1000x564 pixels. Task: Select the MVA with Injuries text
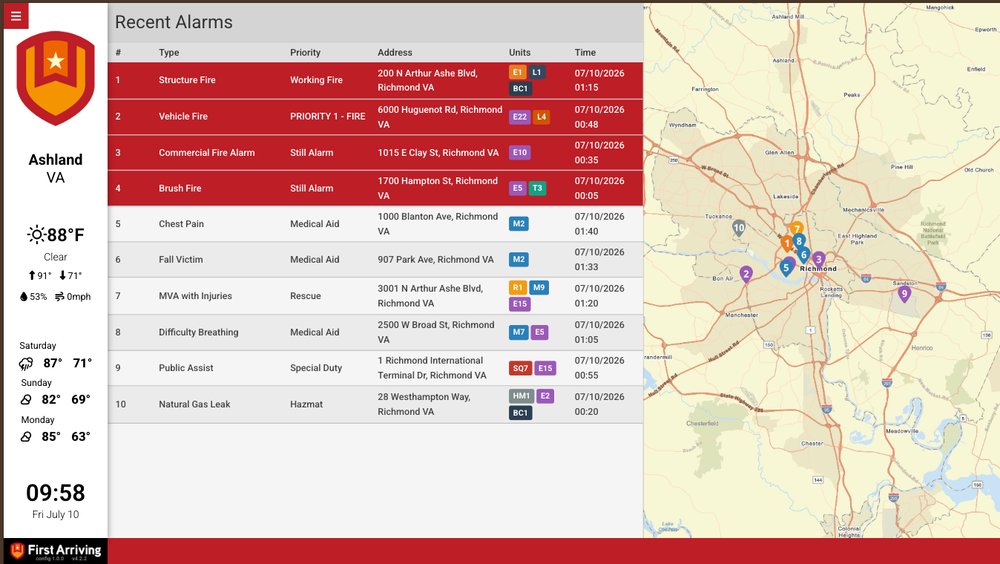pos(195,296)
